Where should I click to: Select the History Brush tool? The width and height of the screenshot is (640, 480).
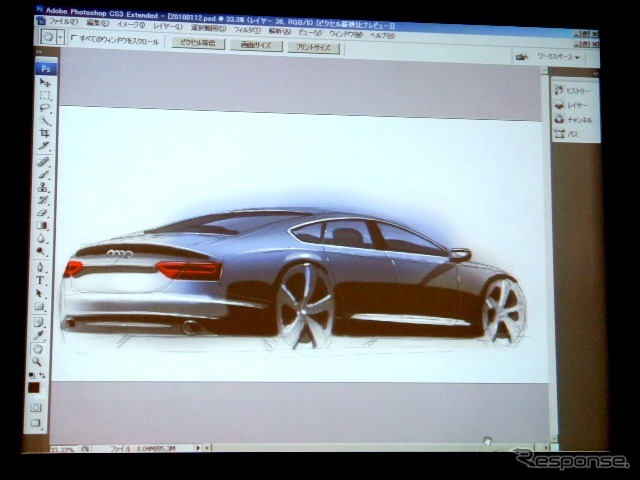tap(42, 200)
